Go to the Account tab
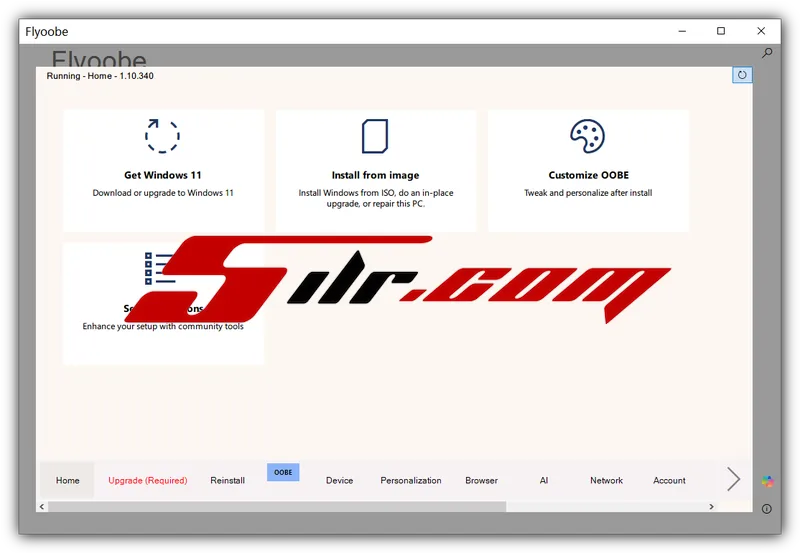Image resolution: width=800 pixels, height=553 pixels. click(669, 481)
